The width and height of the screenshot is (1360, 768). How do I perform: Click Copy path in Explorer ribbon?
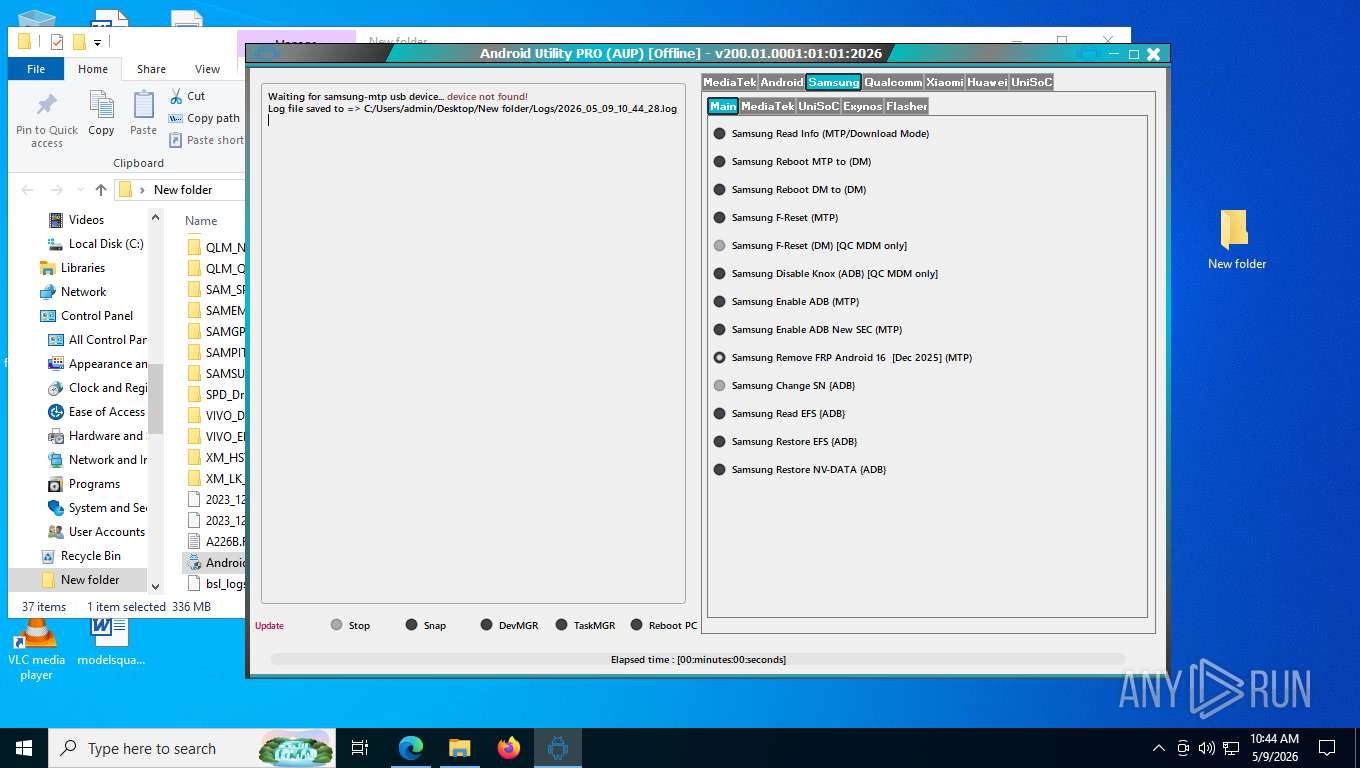tap(204, 118)
